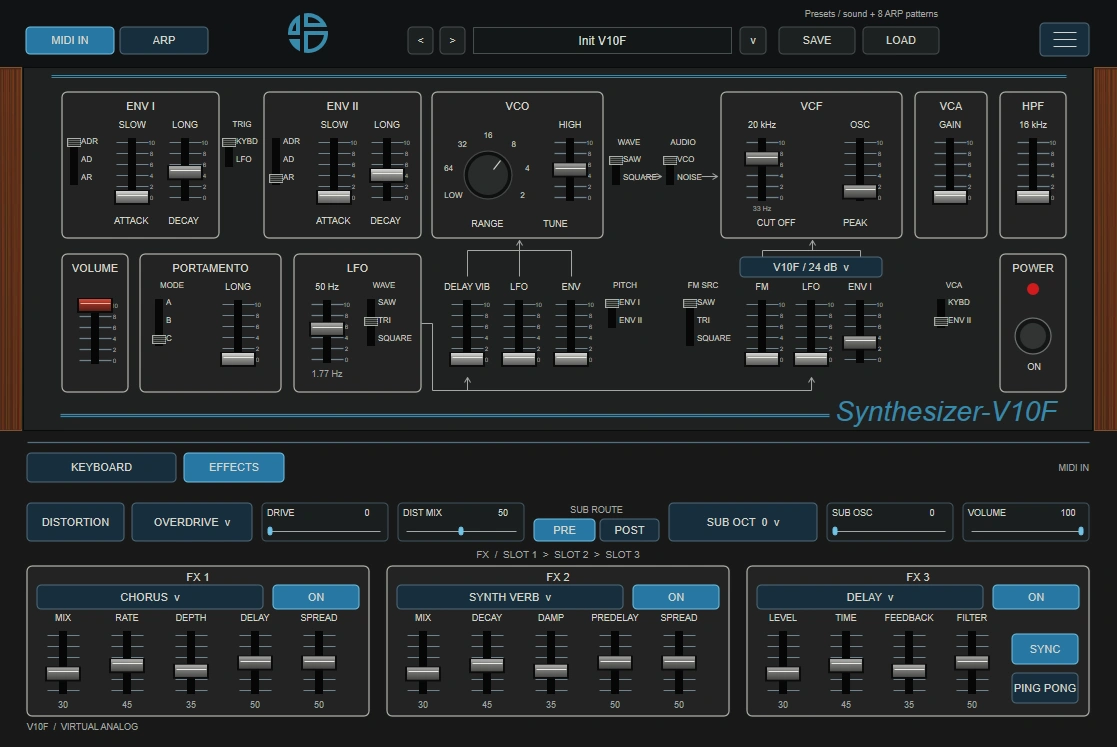
Task: Open the hamburger menu icon
Action: pos(1064,40)
